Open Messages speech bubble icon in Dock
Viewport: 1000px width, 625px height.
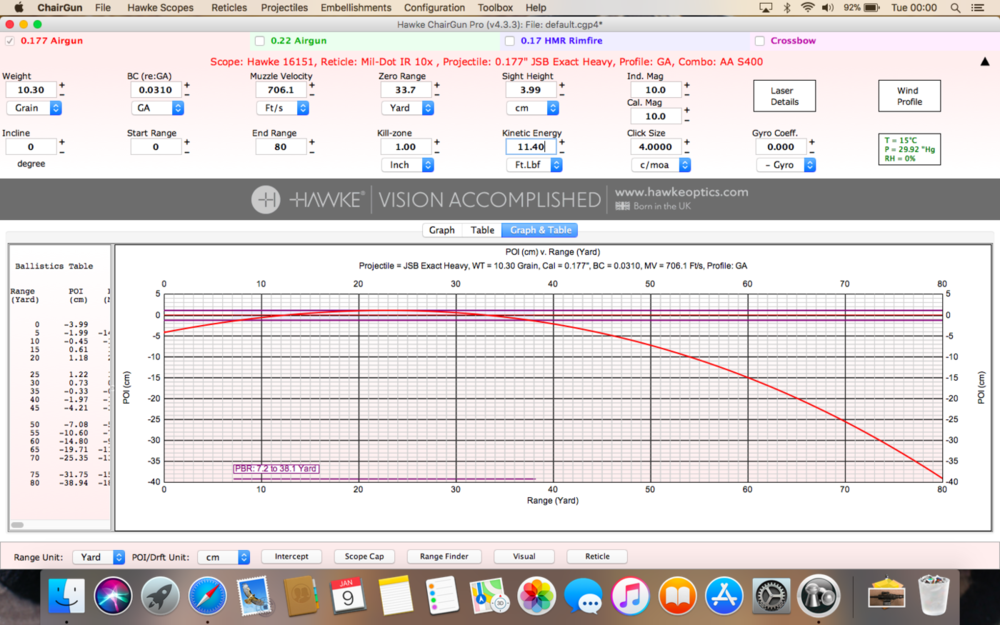point(583,596)
